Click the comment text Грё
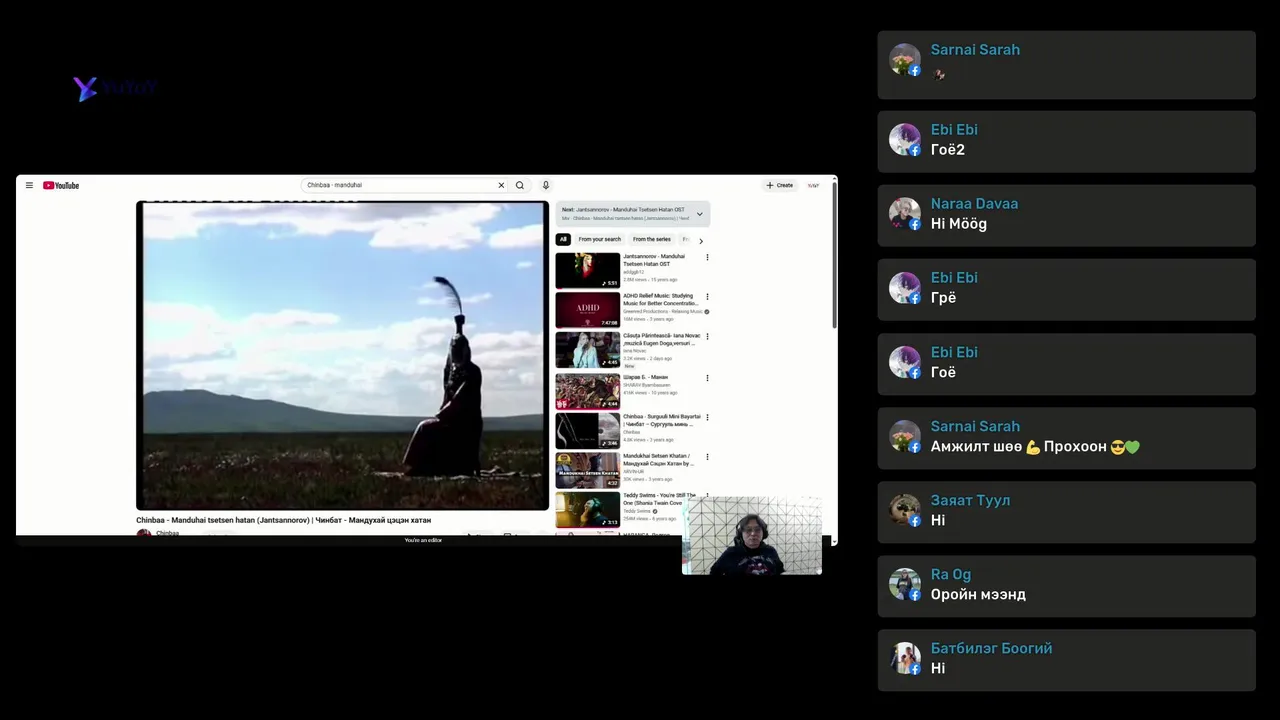 tap(943, 298)
